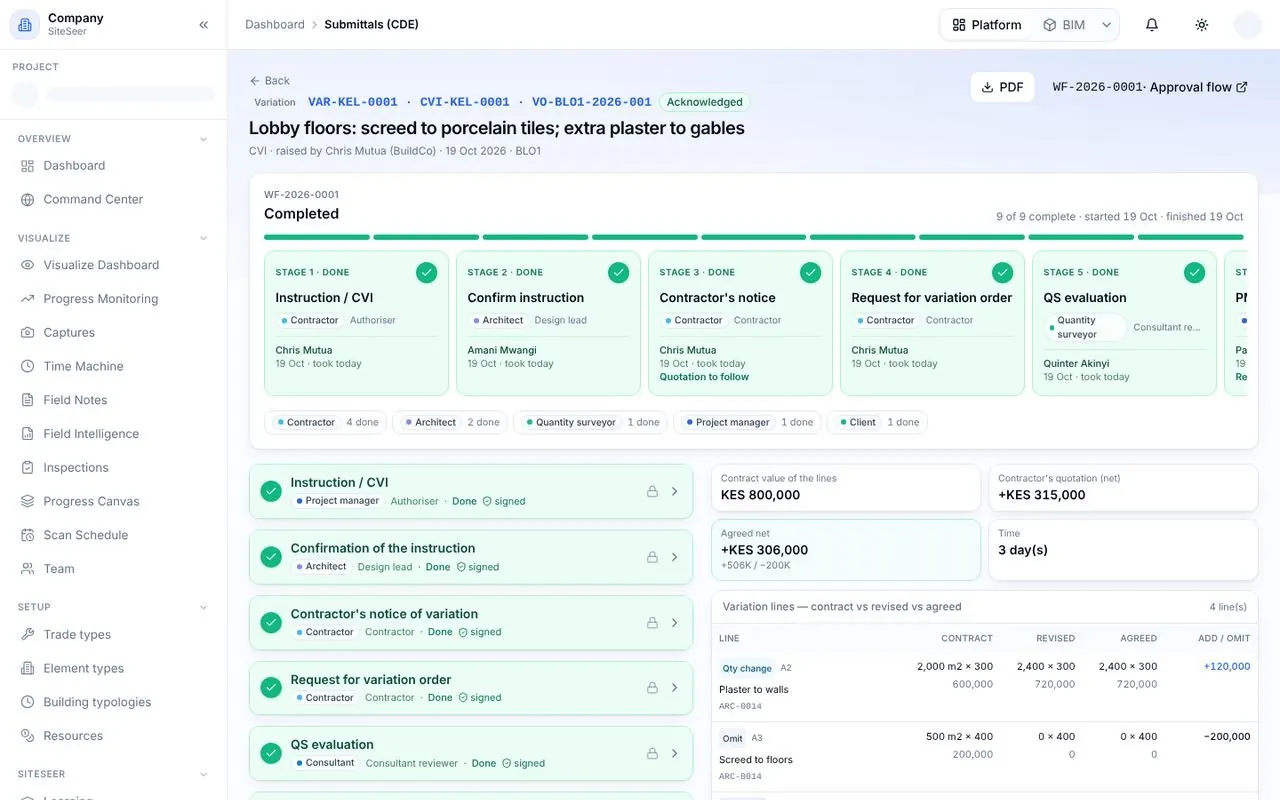Open the Platform/BIM dropdown arrow

tap(1107, 25)
